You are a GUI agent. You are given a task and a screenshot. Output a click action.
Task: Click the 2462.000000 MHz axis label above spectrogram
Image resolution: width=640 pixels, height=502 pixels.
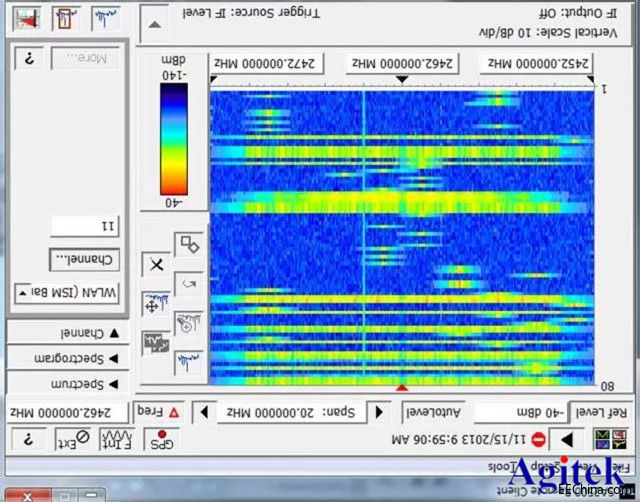click(x=402, y=63)
